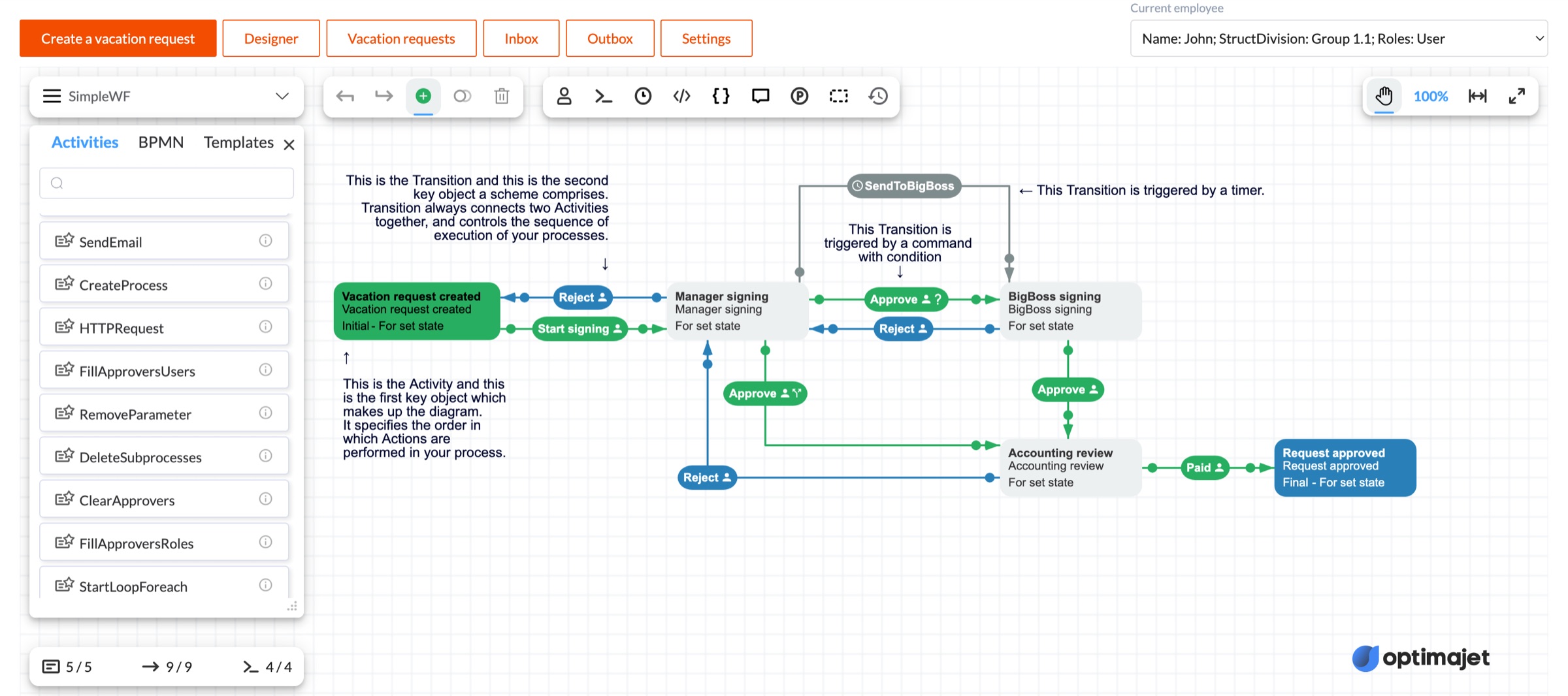Click the fit-to-width icon
The image size is (1568, 696).
1478,97
